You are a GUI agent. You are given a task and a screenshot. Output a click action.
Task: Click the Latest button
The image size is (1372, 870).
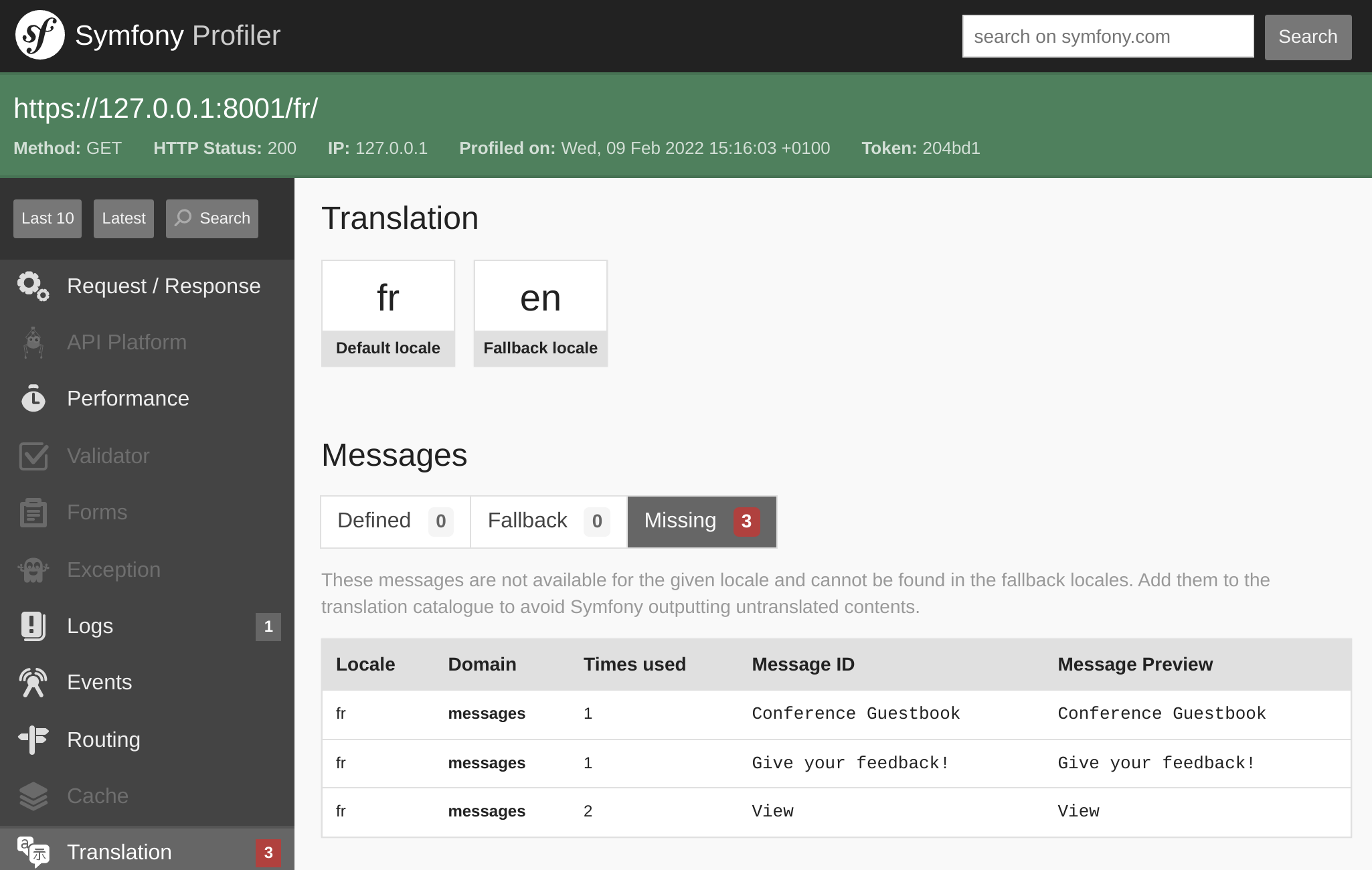123,218
